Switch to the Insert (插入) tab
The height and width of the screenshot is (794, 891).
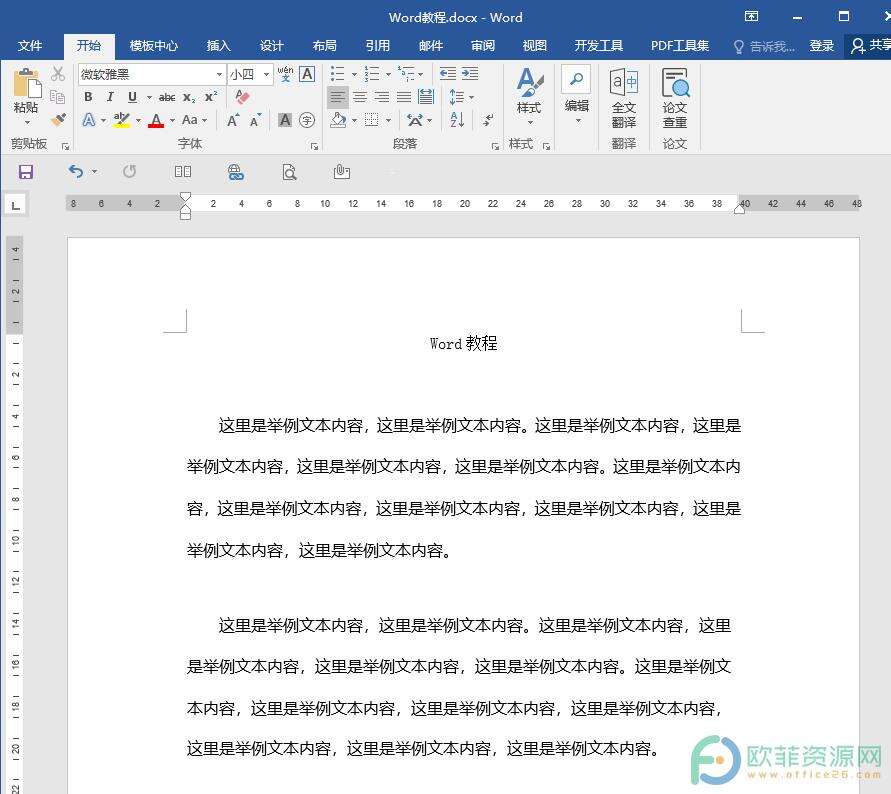point(218,46)
